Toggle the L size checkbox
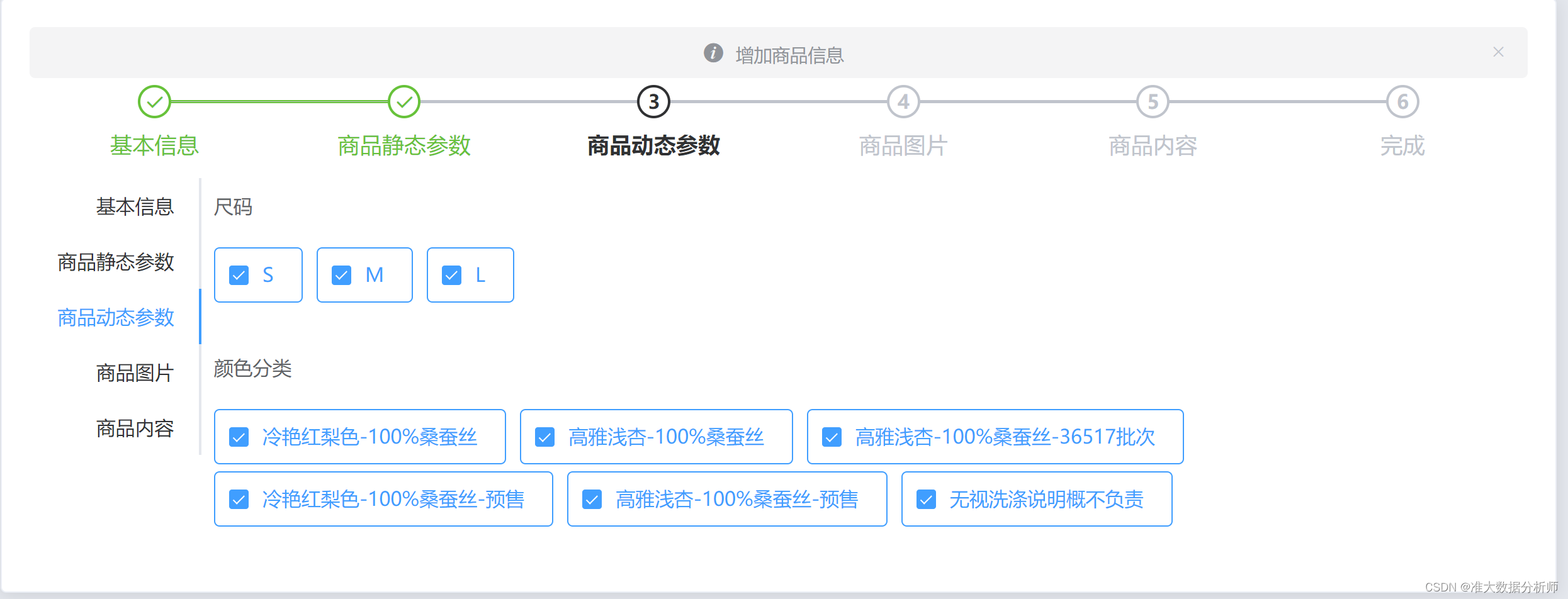 (451, 275)
